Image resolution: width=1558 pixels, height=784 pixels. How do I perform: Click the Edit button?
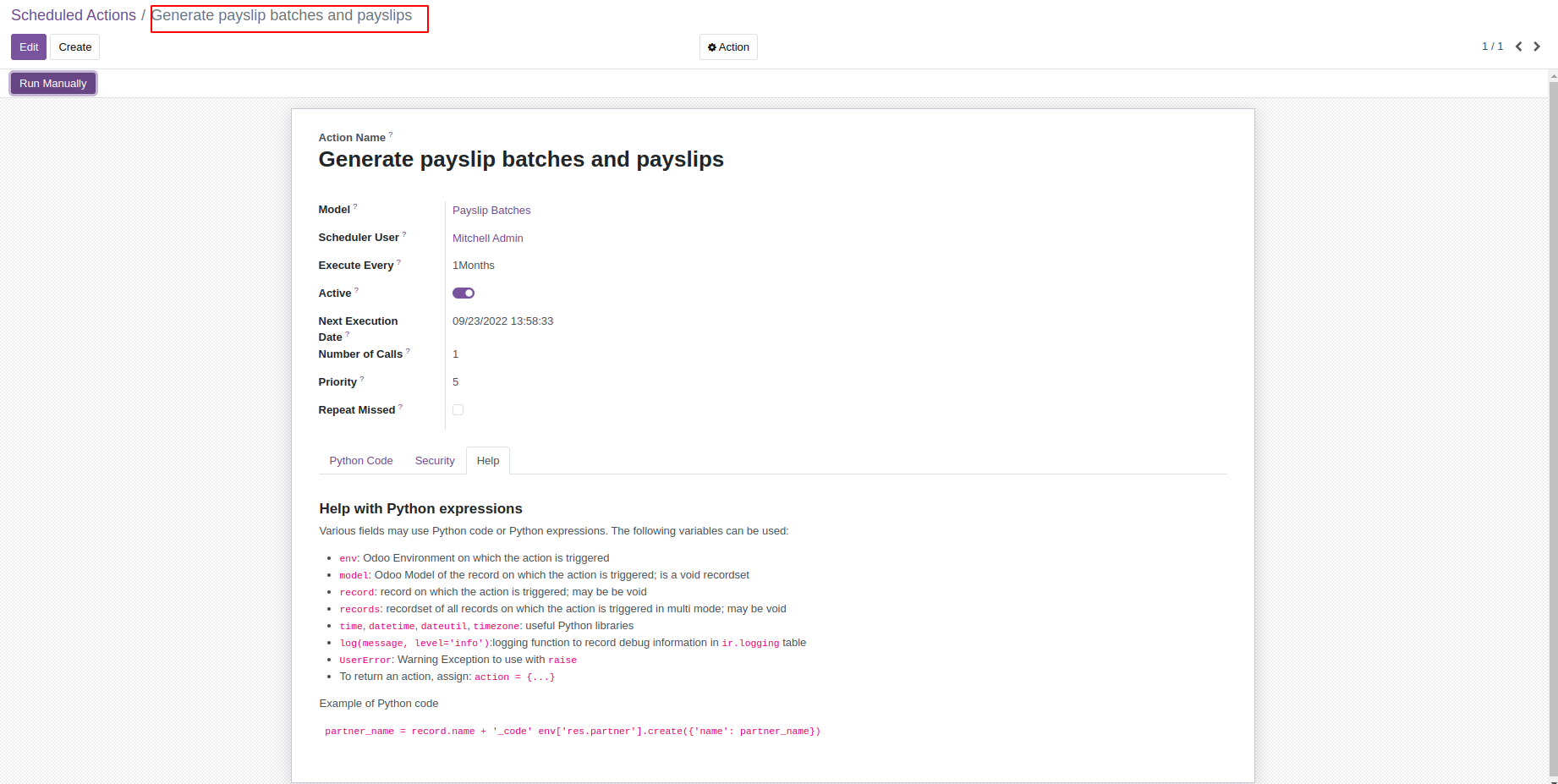[29, 47]
